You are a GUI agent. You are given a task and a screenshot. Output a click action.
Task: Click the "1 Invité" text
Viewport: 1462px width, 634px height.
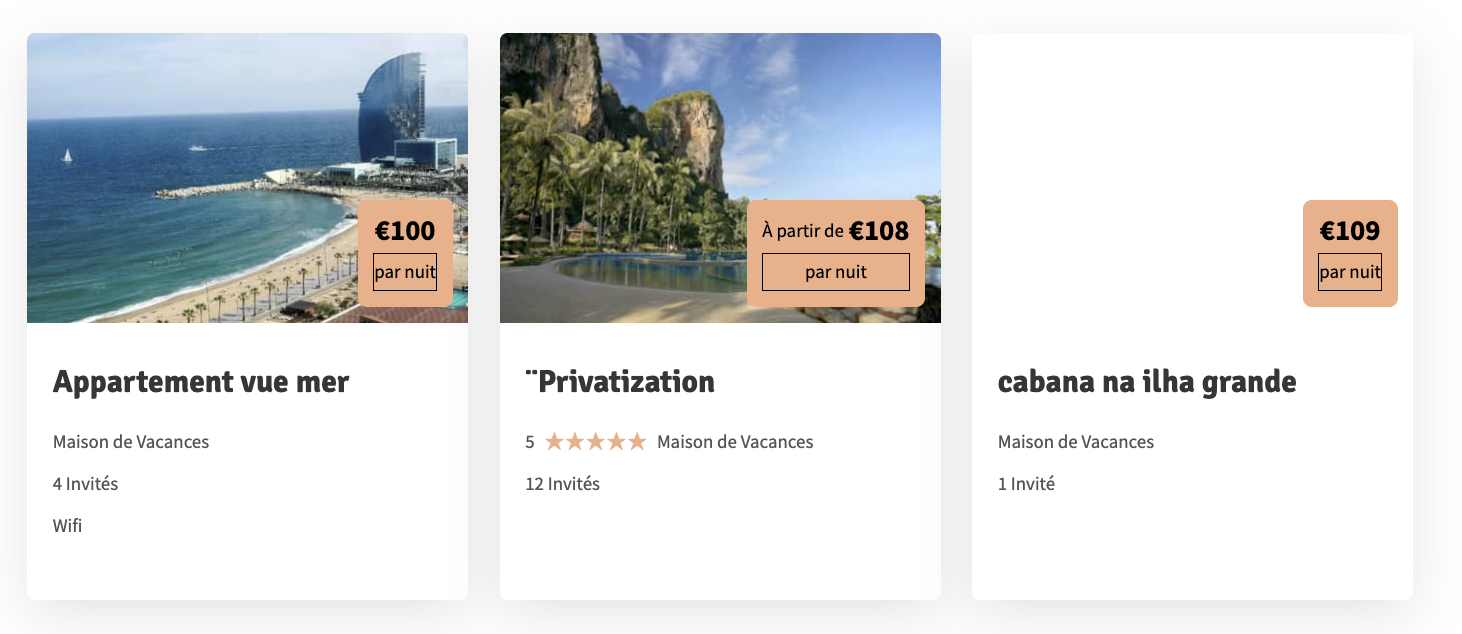click(x=1026, y=484)
